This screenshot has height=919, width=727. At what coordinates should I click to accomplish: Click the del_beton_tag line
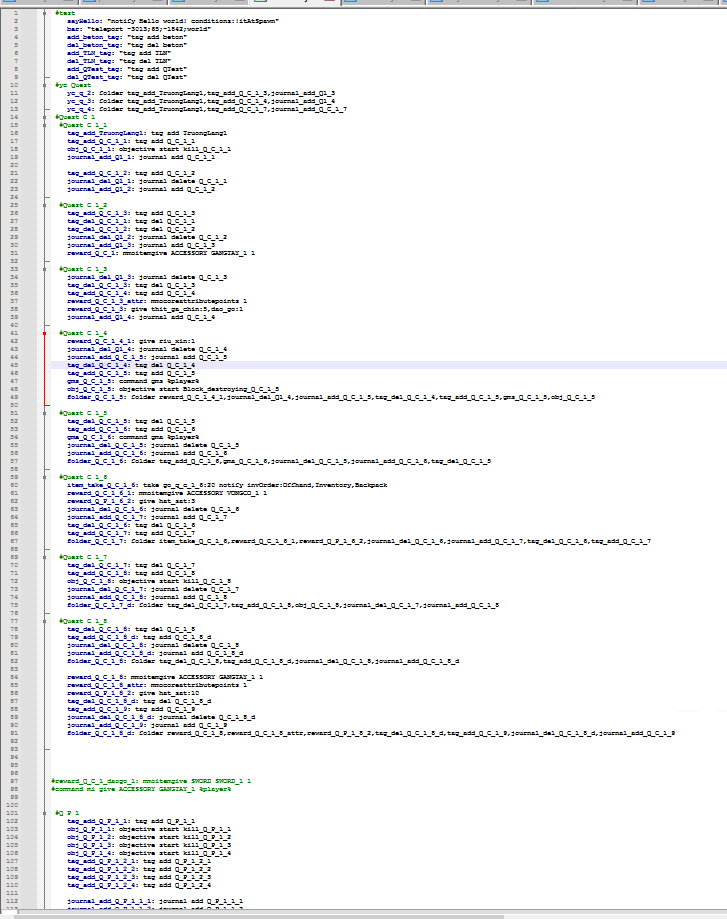(x=127, y=45)
